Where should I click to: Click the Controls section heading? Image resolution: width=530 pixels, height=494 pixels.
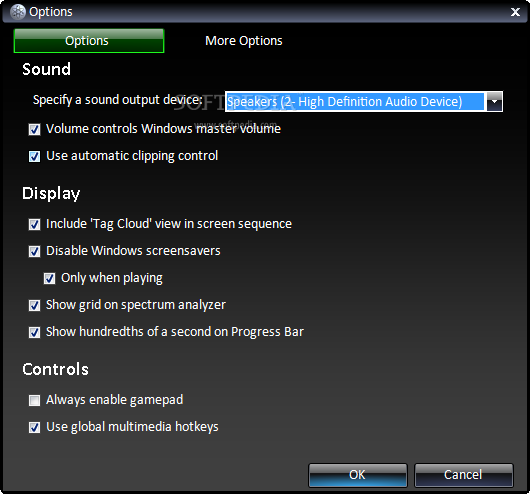55,369
